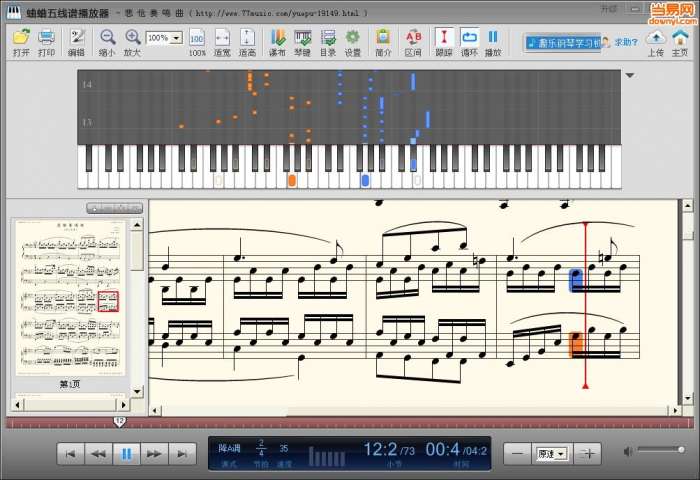Click the Zoom in (放大) magnifier
The image size is (700, 480).
pyautogui.click(x=132, y=38)
